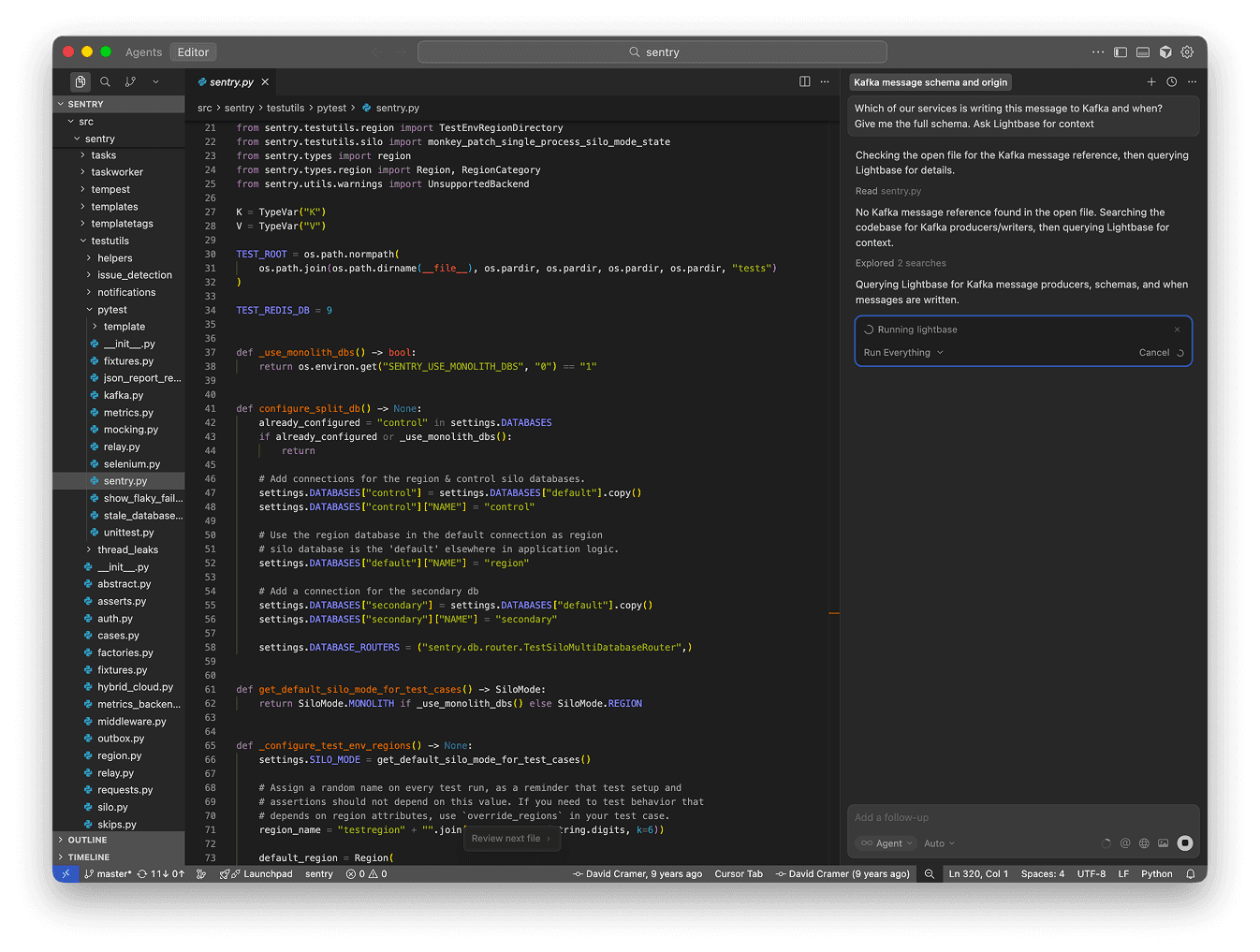Click the @ mention context icon

pyautogui.click(x=1125, y=843)
